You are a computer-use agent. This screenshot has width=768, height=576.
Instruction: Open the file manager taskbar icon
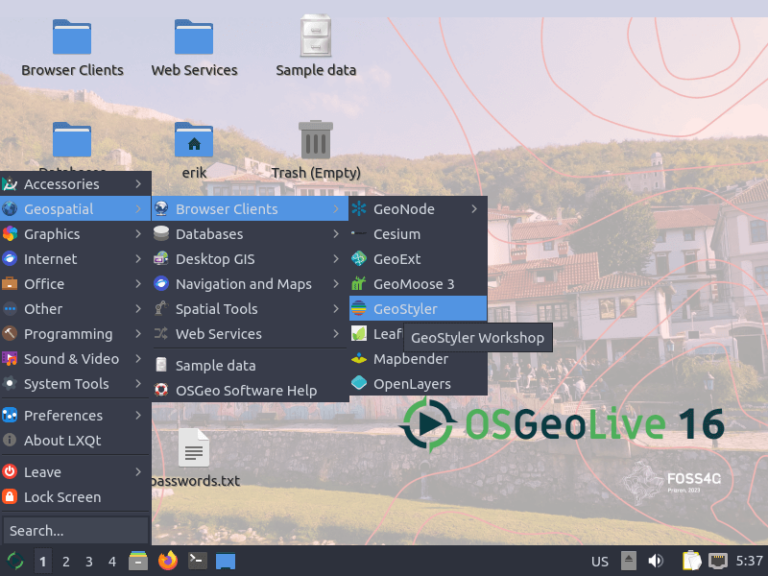138,560
